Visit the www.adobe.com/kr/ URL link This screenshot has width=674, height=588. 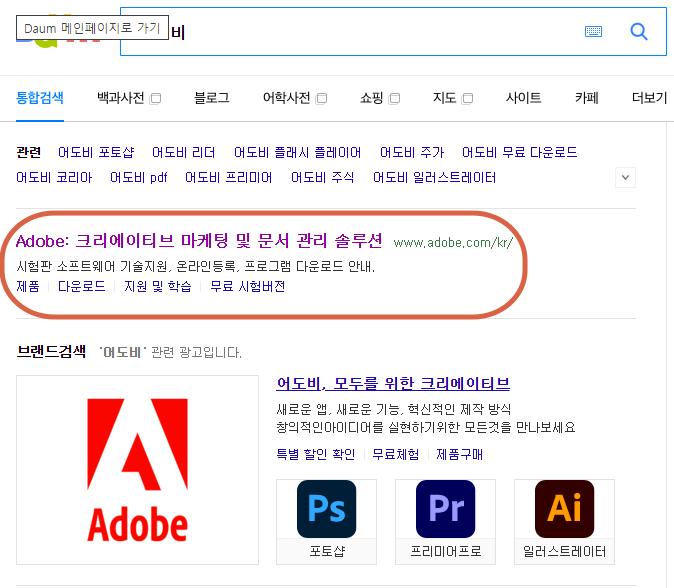pyautogui.click(x=453, y=243)
